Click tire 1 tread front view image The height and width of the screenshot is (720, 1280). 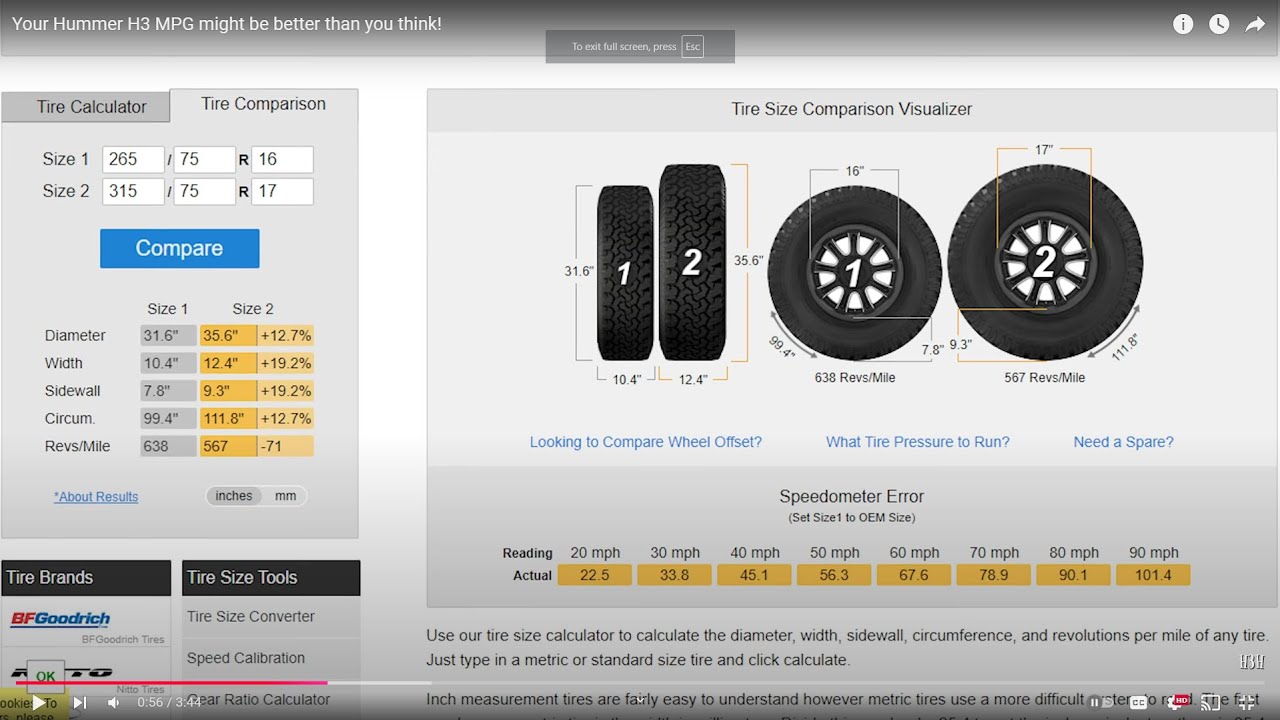[625, 272]
